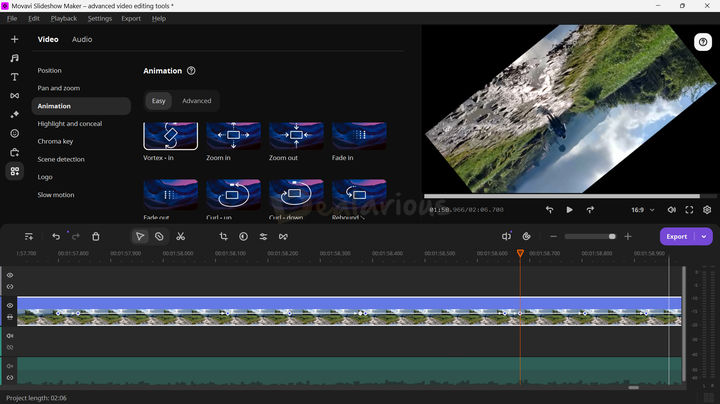720x404 pixels.
Task: Open the Import media plus icon
Action: pos(15,39)
